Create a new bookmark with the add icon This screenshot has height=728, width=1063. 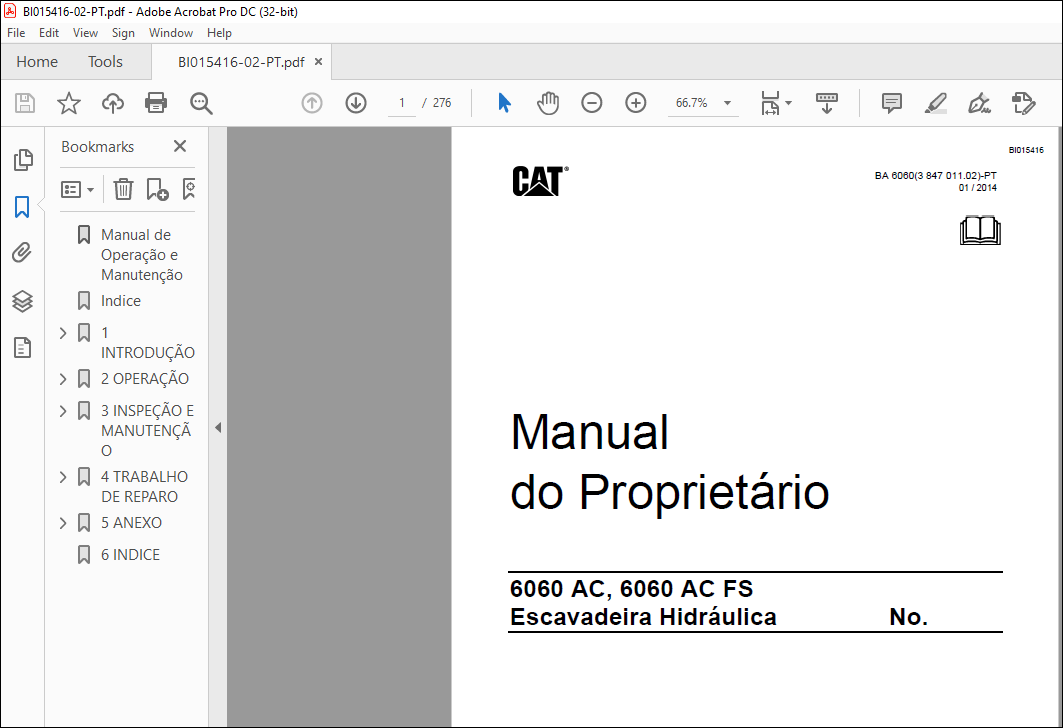(157, 189)
